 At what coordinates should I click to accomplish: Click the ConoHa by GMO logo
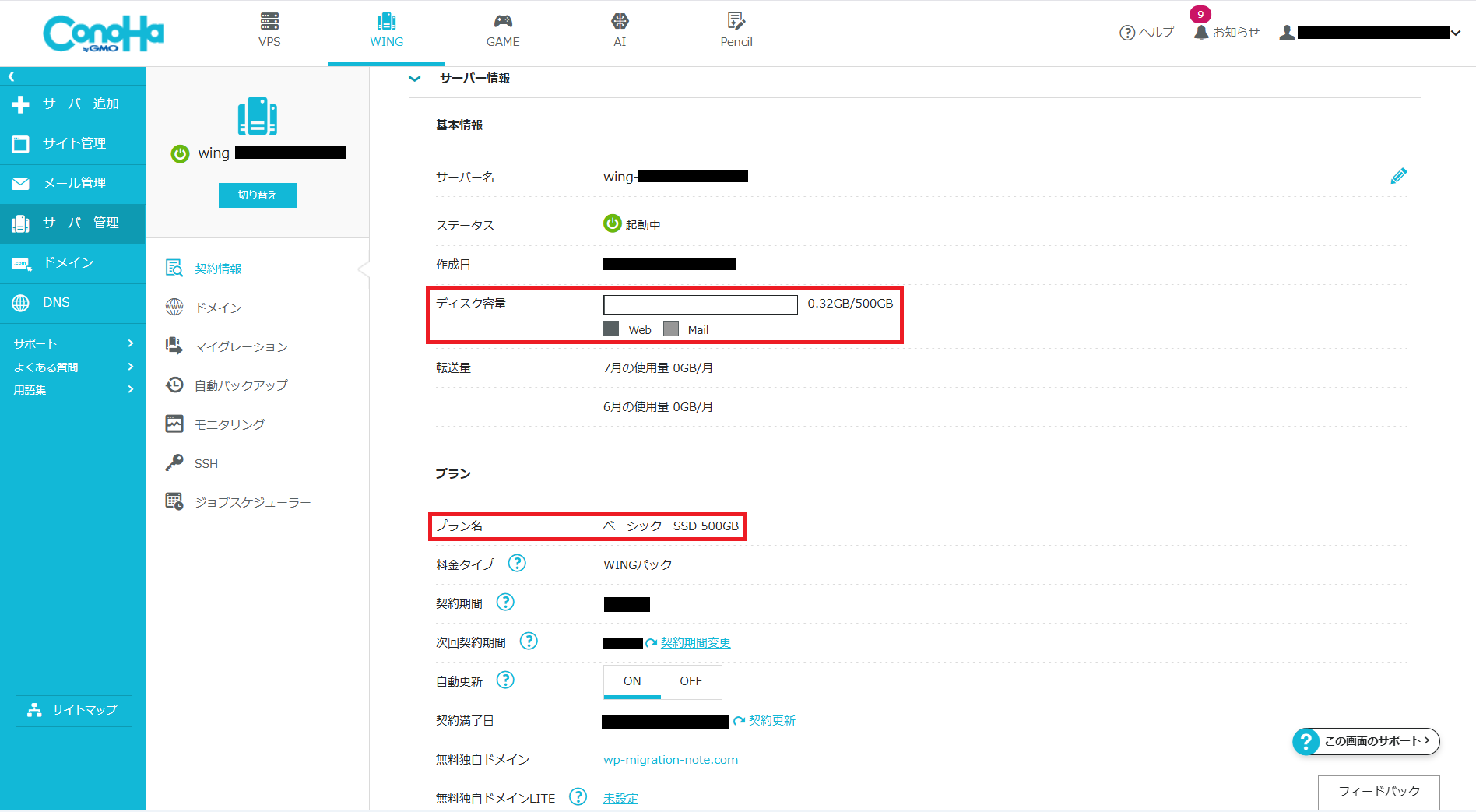[104, 33]
